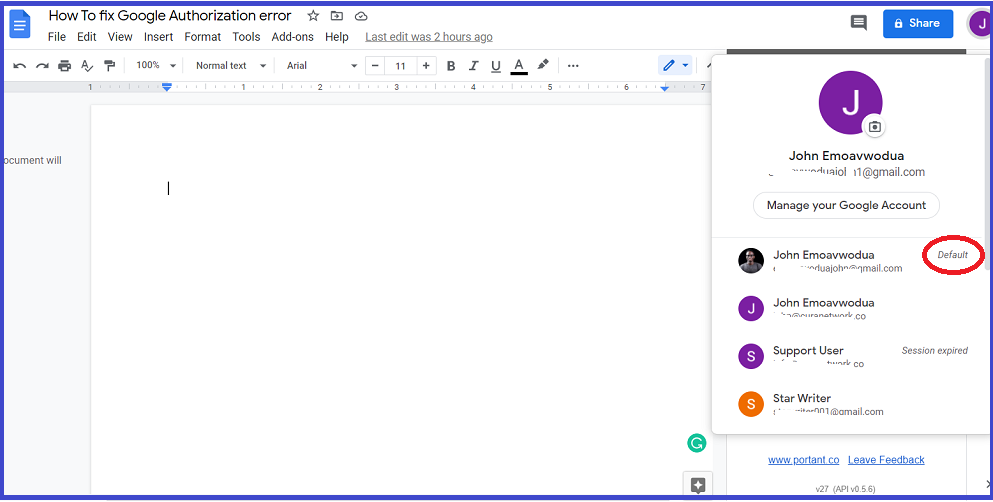This screenshot has height=502, width=993.
Task: Decrease font size with minus
Action: point(375,65)
